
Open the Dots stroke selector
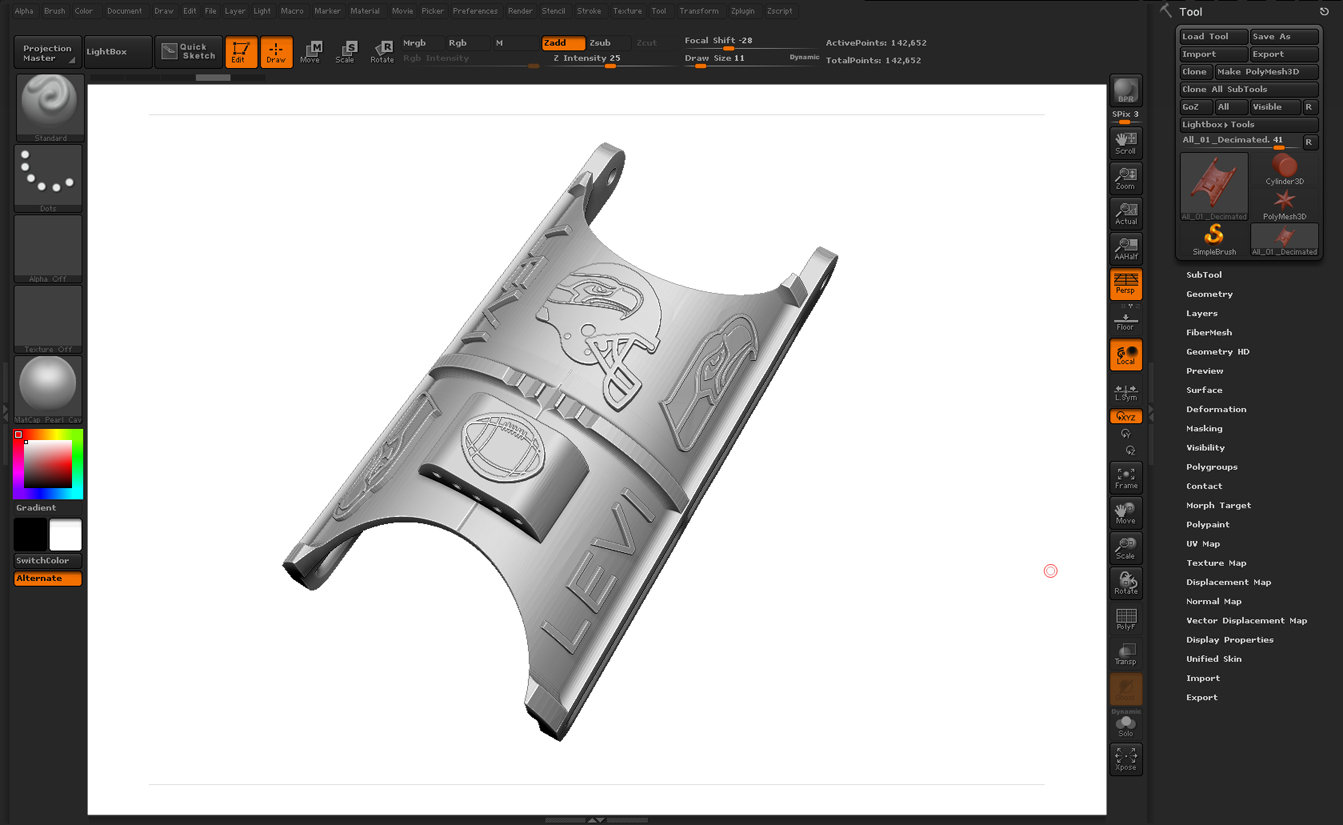click(x=49, y=179)
